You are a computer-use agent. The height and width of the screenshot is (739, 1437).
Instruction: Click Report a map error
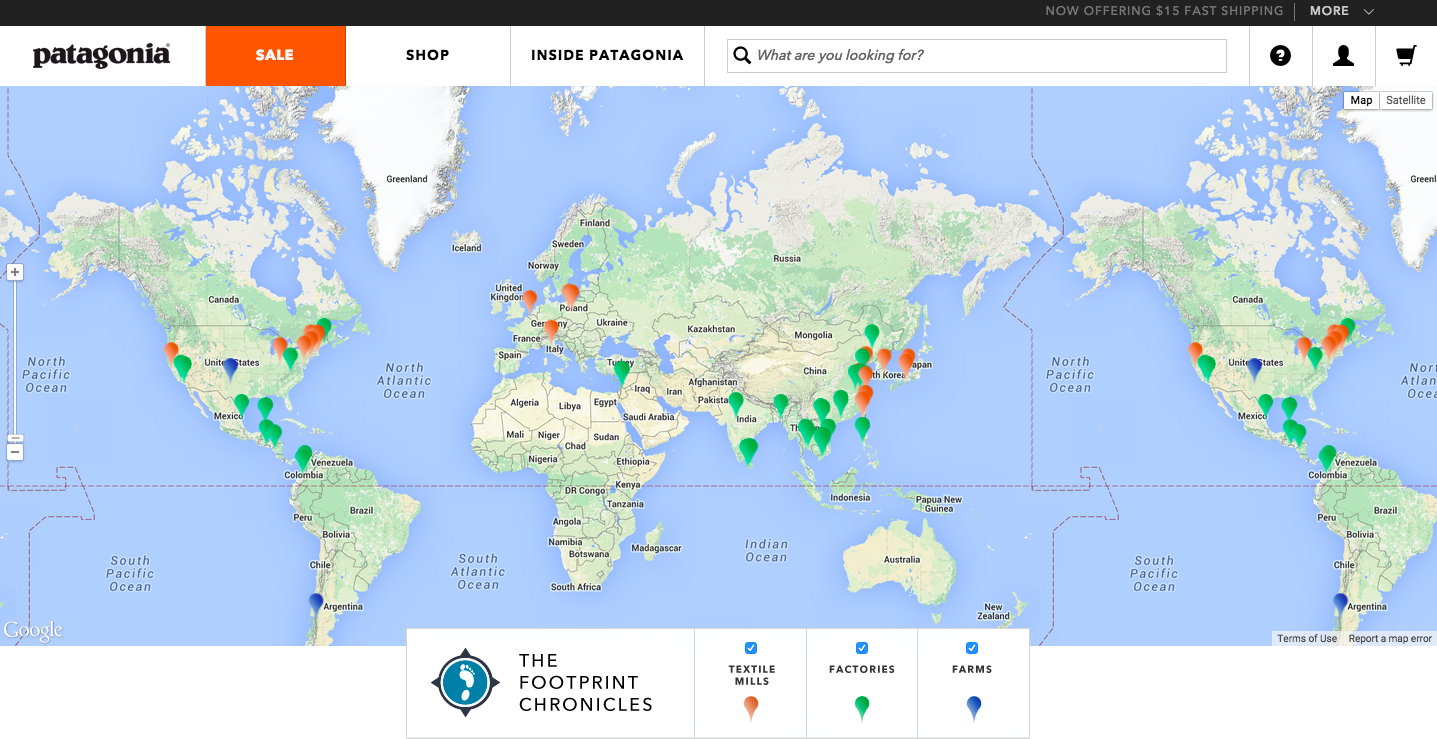pos(1390,639)
